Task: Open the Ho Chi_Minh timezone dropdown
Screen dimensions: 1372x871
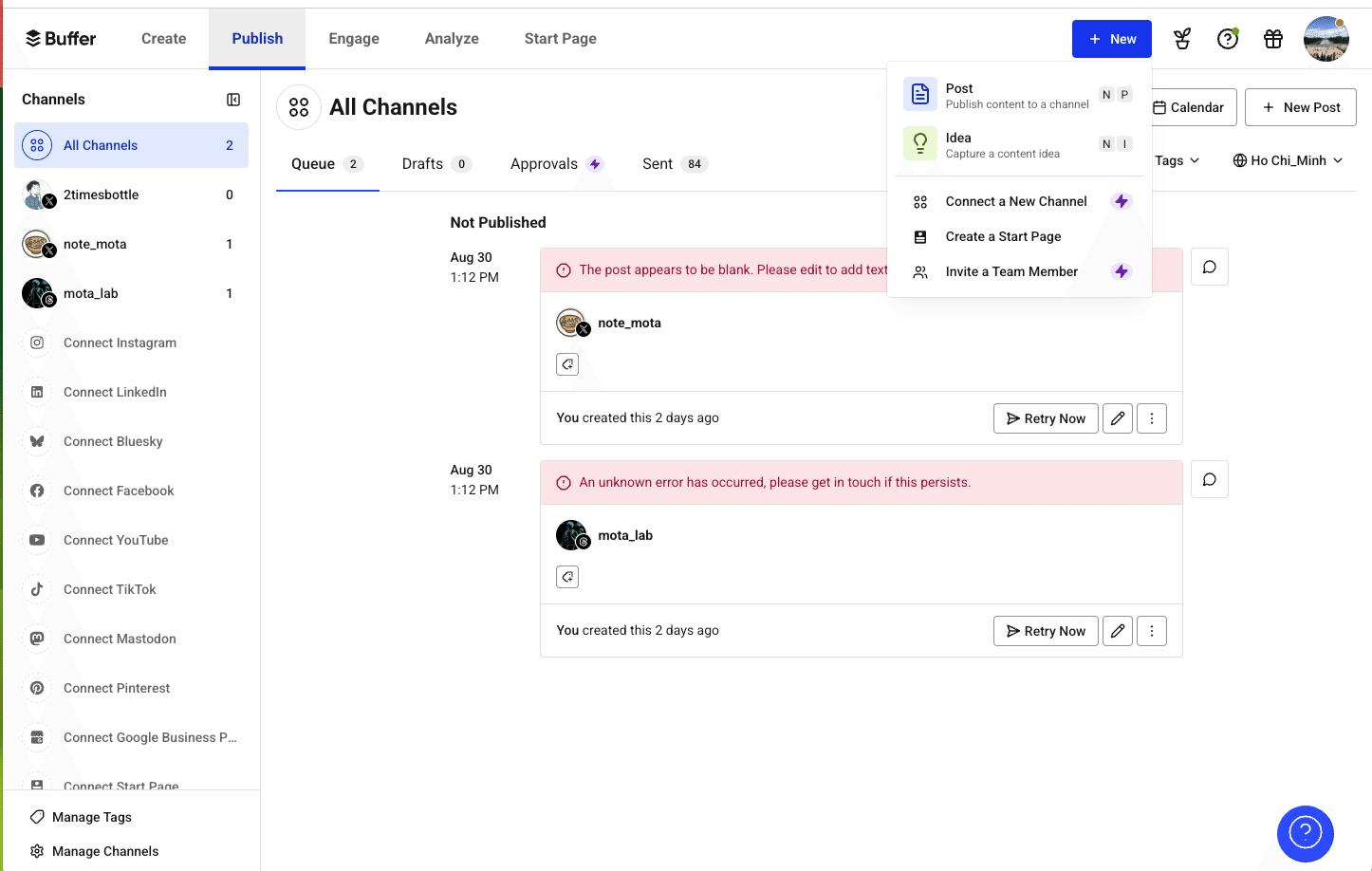Action: point(1288,160)
